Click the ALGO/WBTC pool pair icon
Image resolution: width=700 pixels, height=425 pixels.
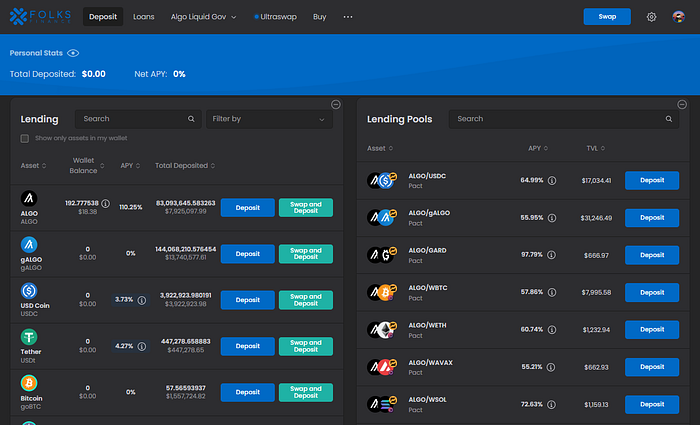pos(382,292)
